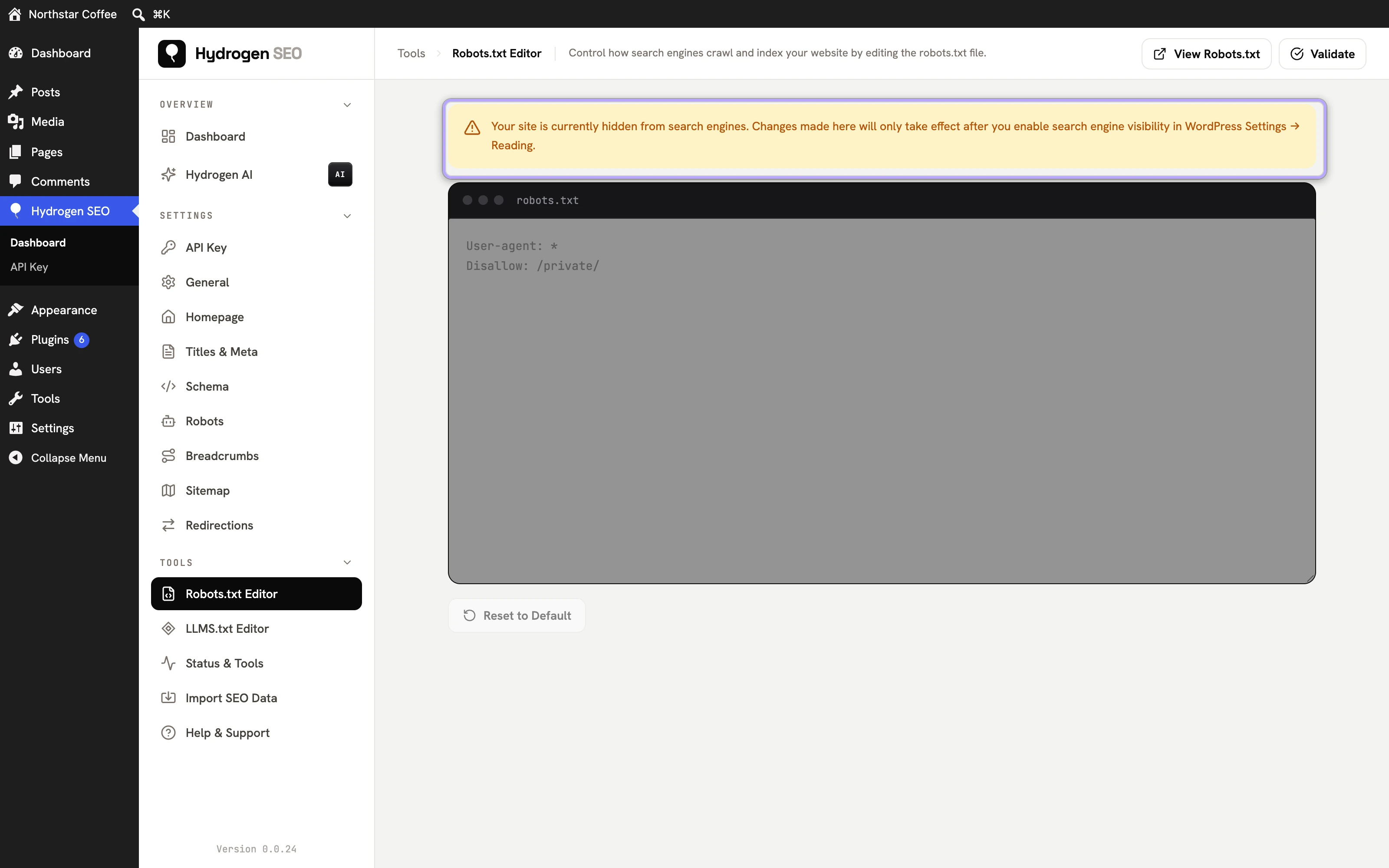Open Homepage settings via house icon

point(168,317)
